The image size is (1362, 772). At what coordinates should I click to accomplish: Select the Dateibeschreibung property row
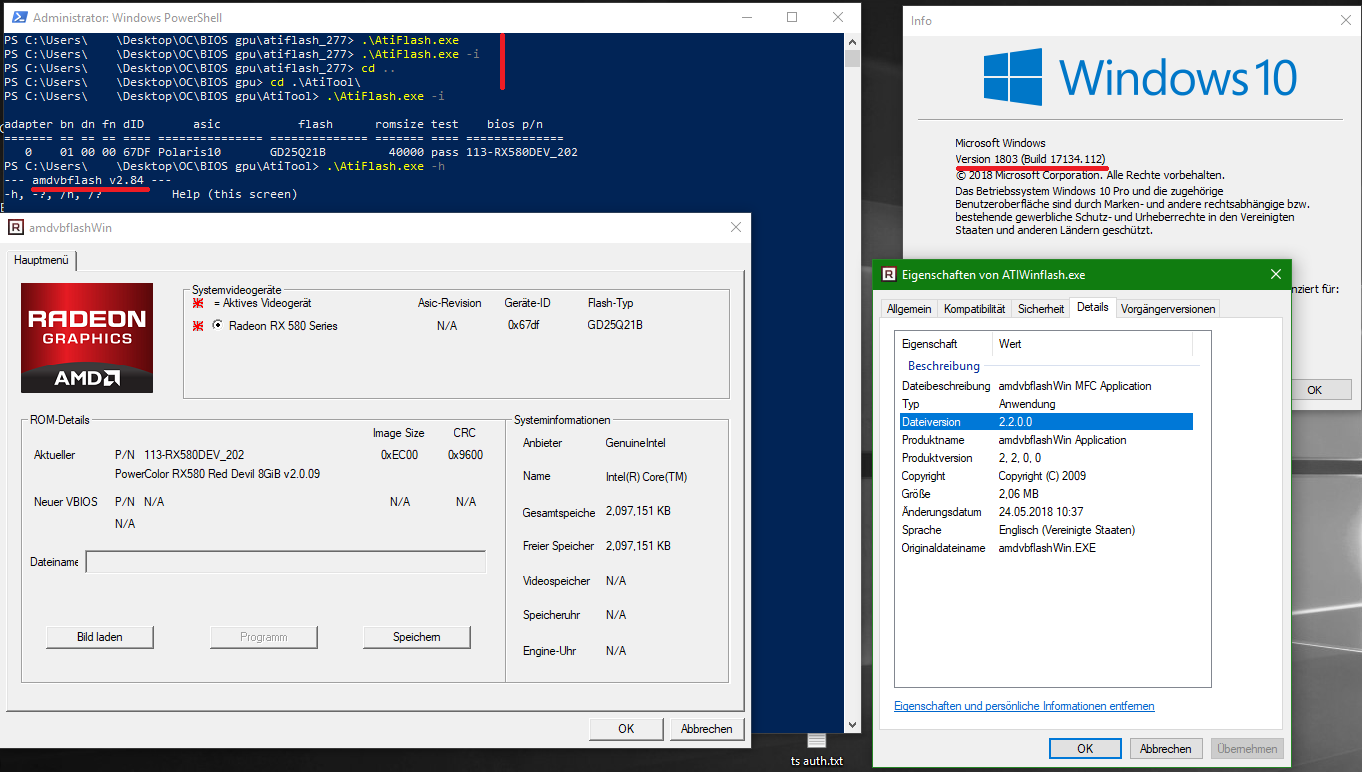click(1046, 386)
